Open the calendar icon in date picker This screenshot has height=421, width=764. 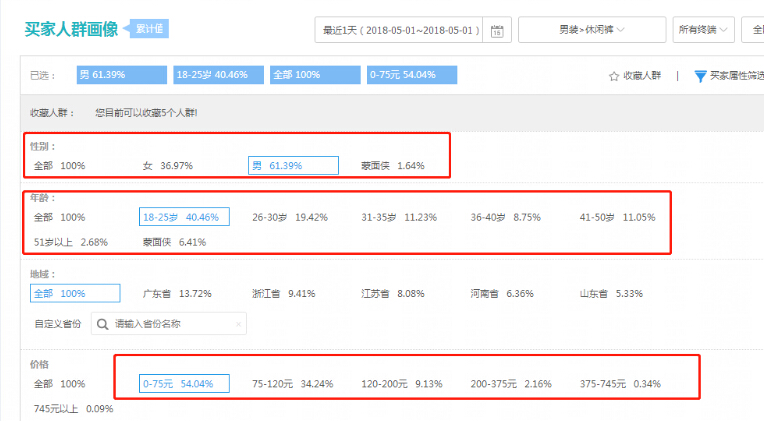[x=497, y=30]
